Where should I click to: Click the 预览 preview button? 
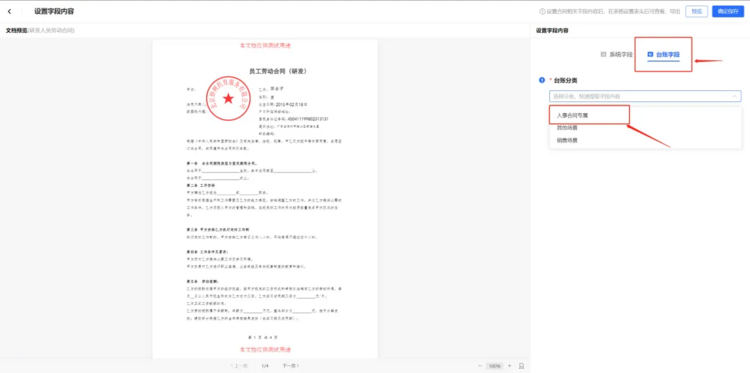[x=696, y=11]
